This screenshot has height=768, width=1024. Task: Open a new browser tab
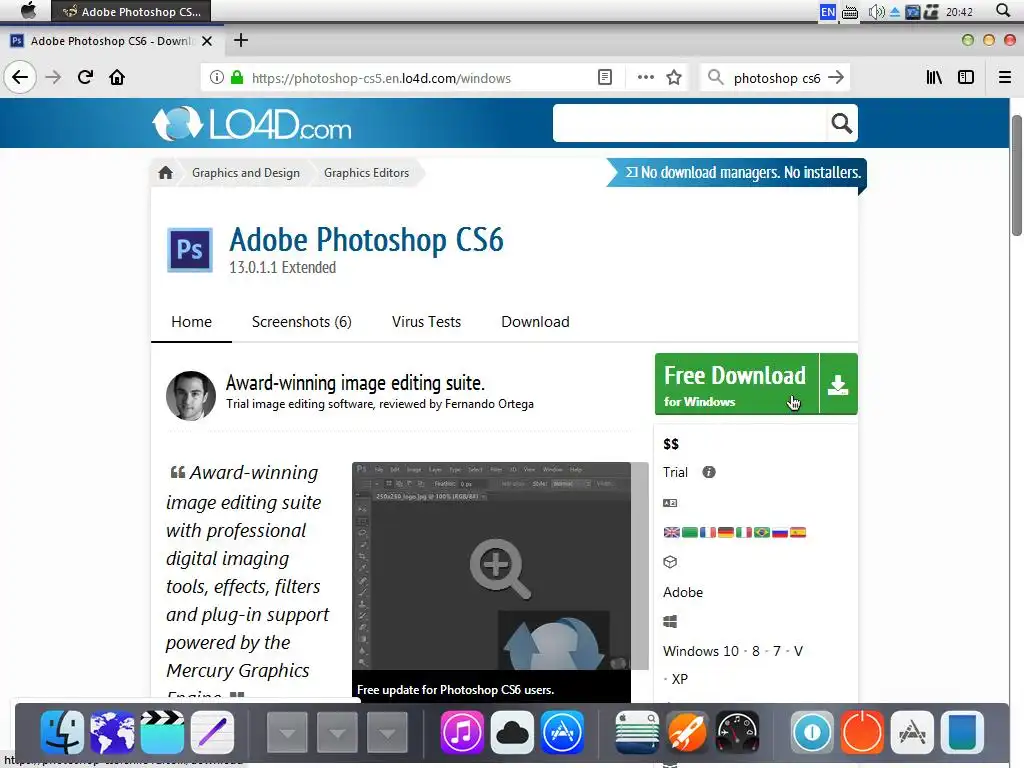241,40
